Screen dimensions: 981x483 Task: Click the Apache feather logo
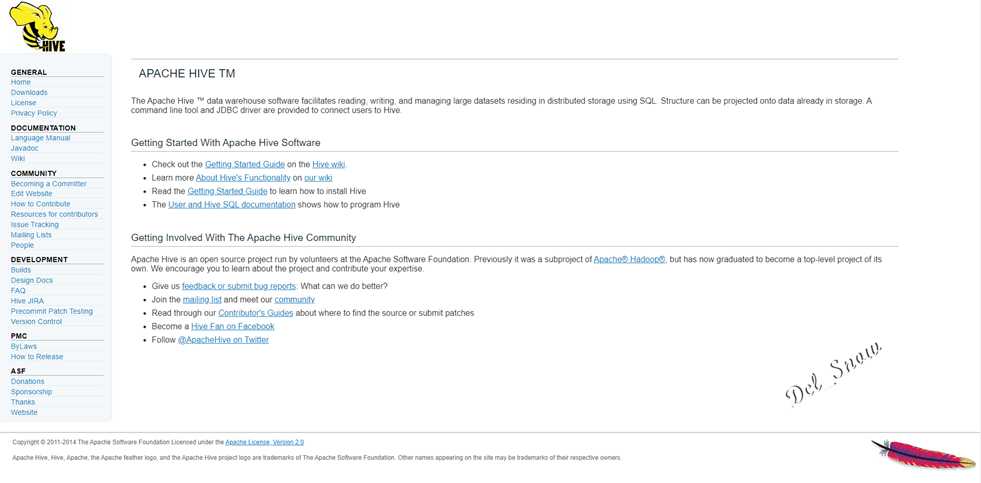click(x=923, y=454)
